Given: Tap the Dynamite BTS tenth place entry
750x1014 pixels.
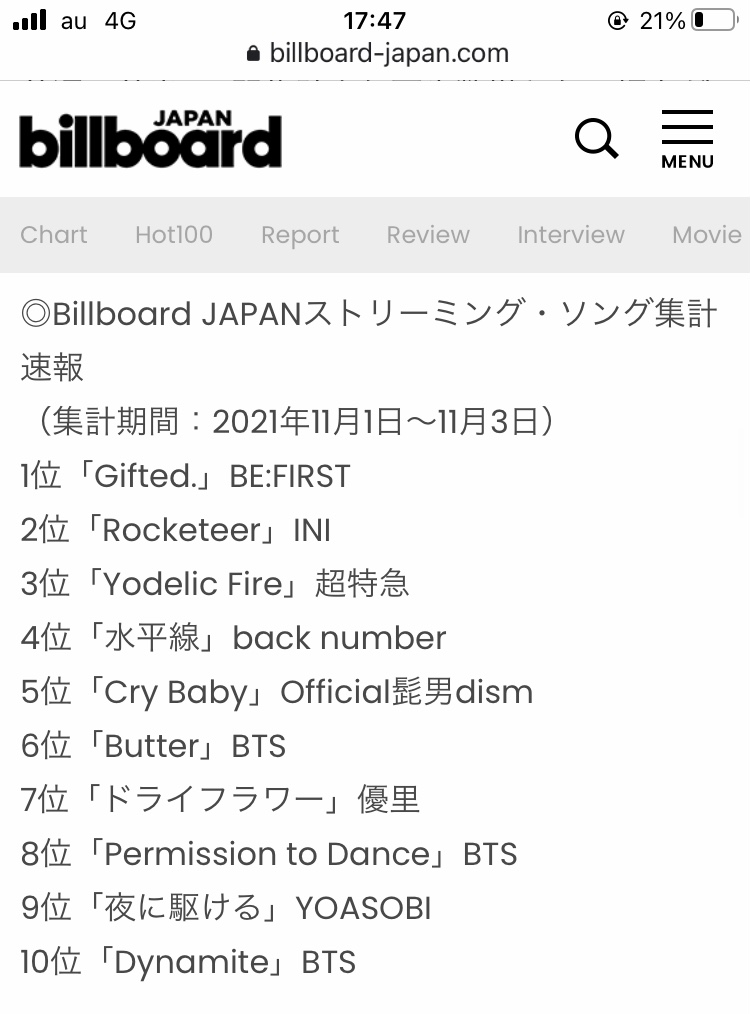Looking at the screenshot, I should click(188, 962).
